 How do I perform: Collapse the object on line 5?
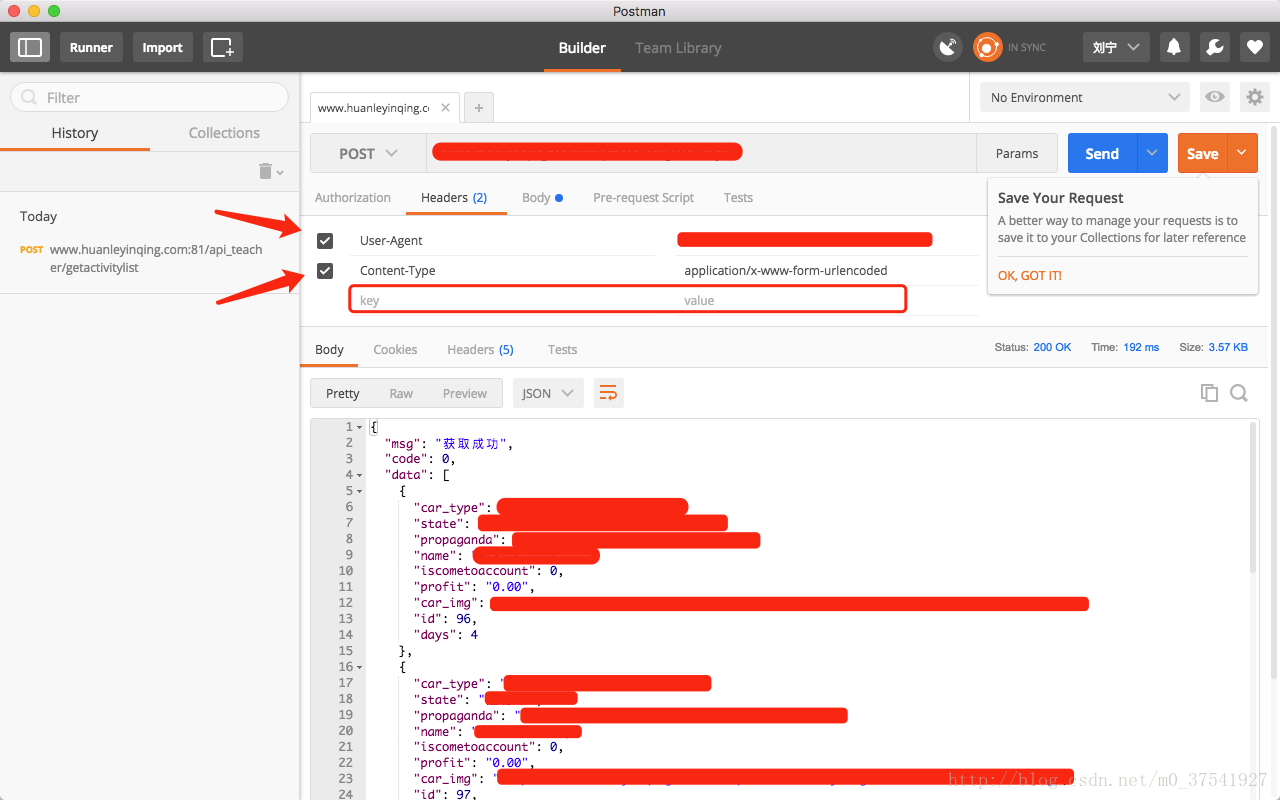(360, 491)
